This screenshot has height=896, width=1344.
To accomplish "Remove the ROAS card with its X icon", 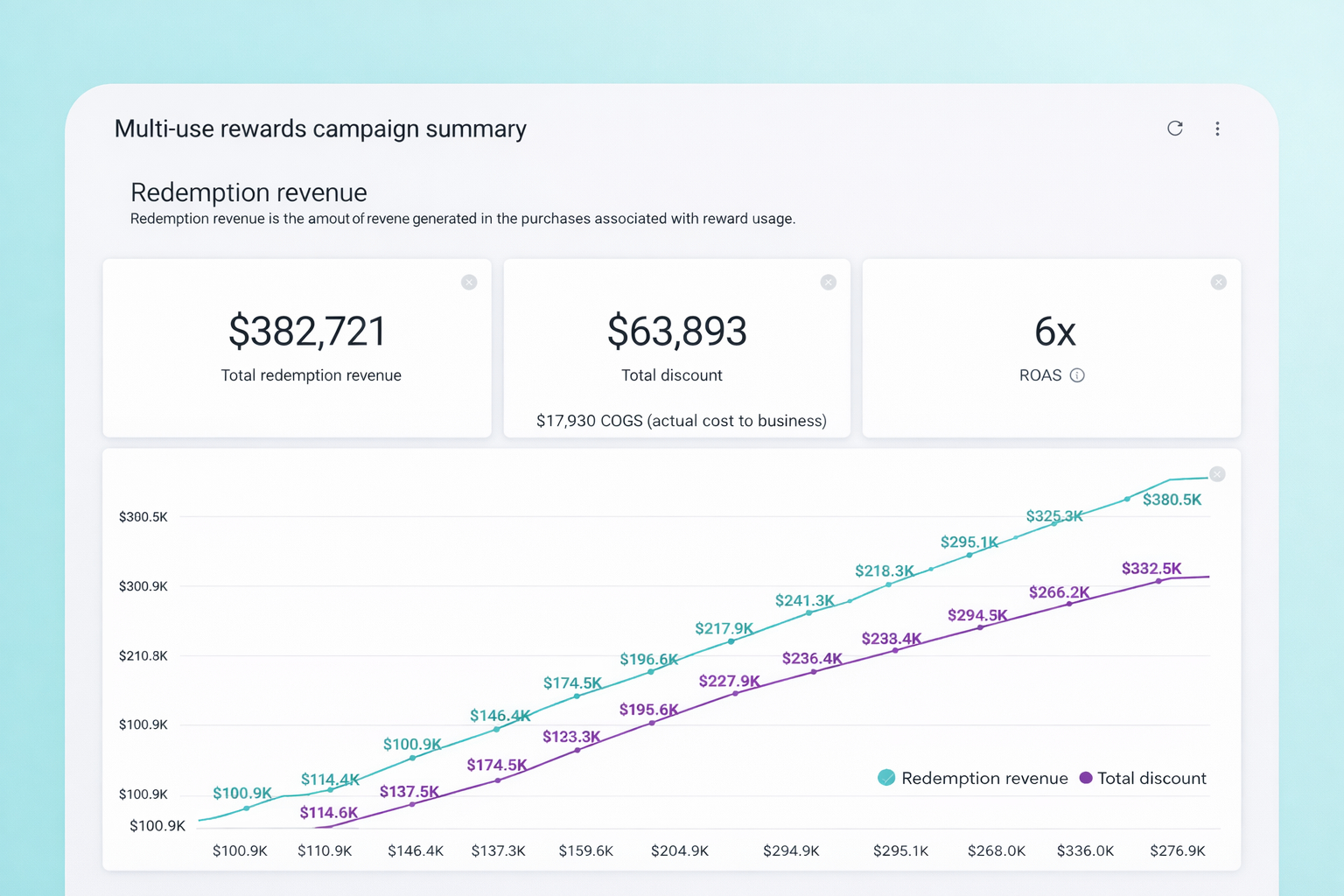I will point(1218,282).
